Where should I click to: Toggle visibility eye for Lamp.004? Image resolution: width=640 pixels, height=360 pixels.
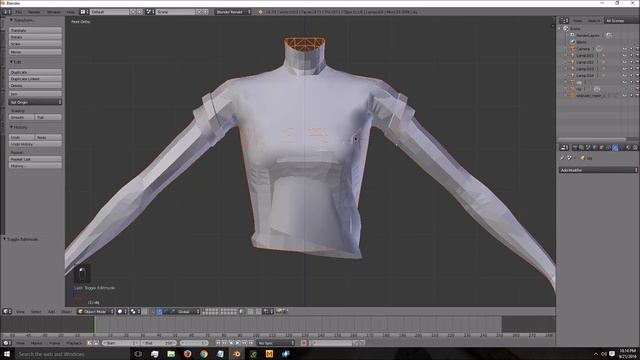coord(624,76)
